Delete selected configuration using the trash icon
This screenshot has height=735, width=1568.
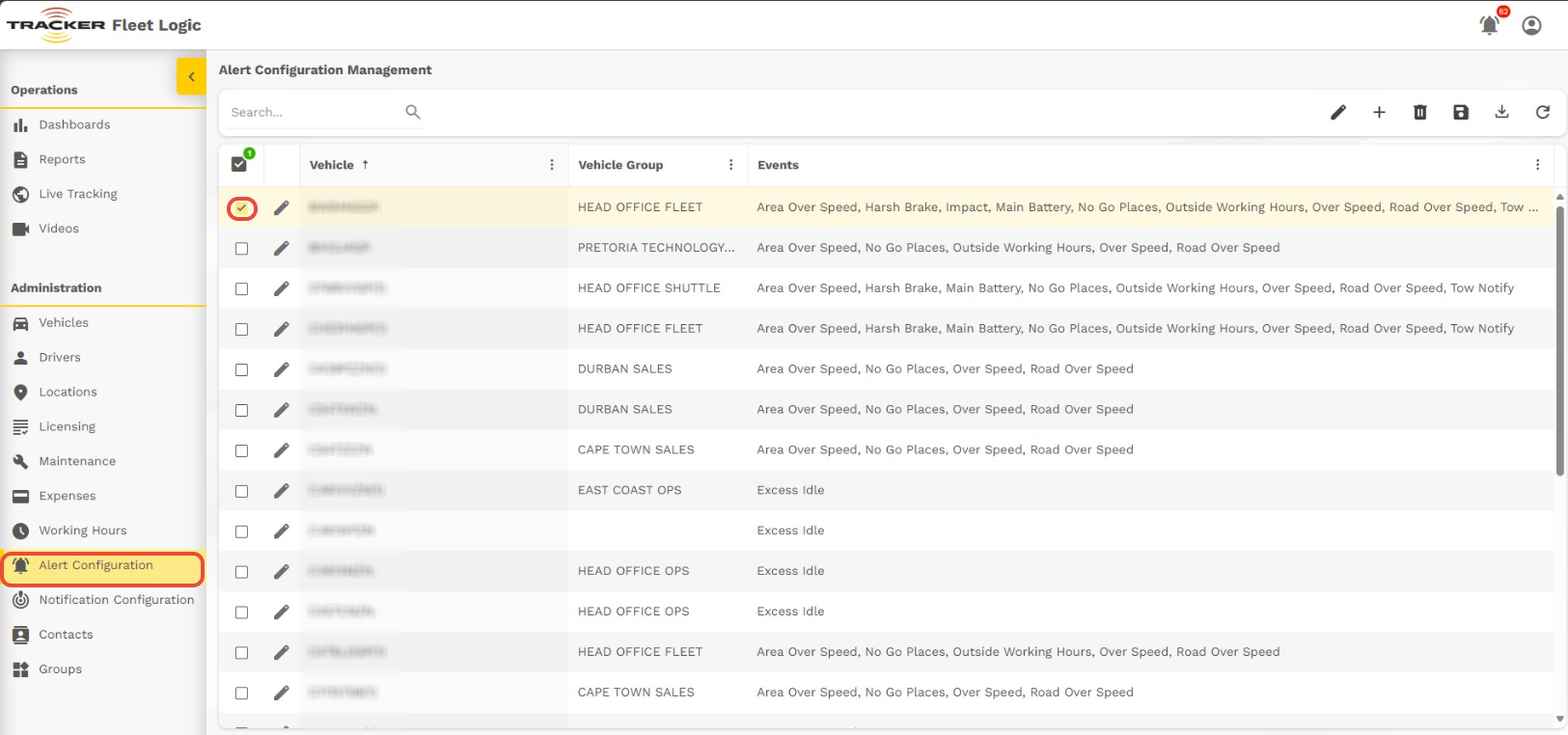[x=1420, y=113]
